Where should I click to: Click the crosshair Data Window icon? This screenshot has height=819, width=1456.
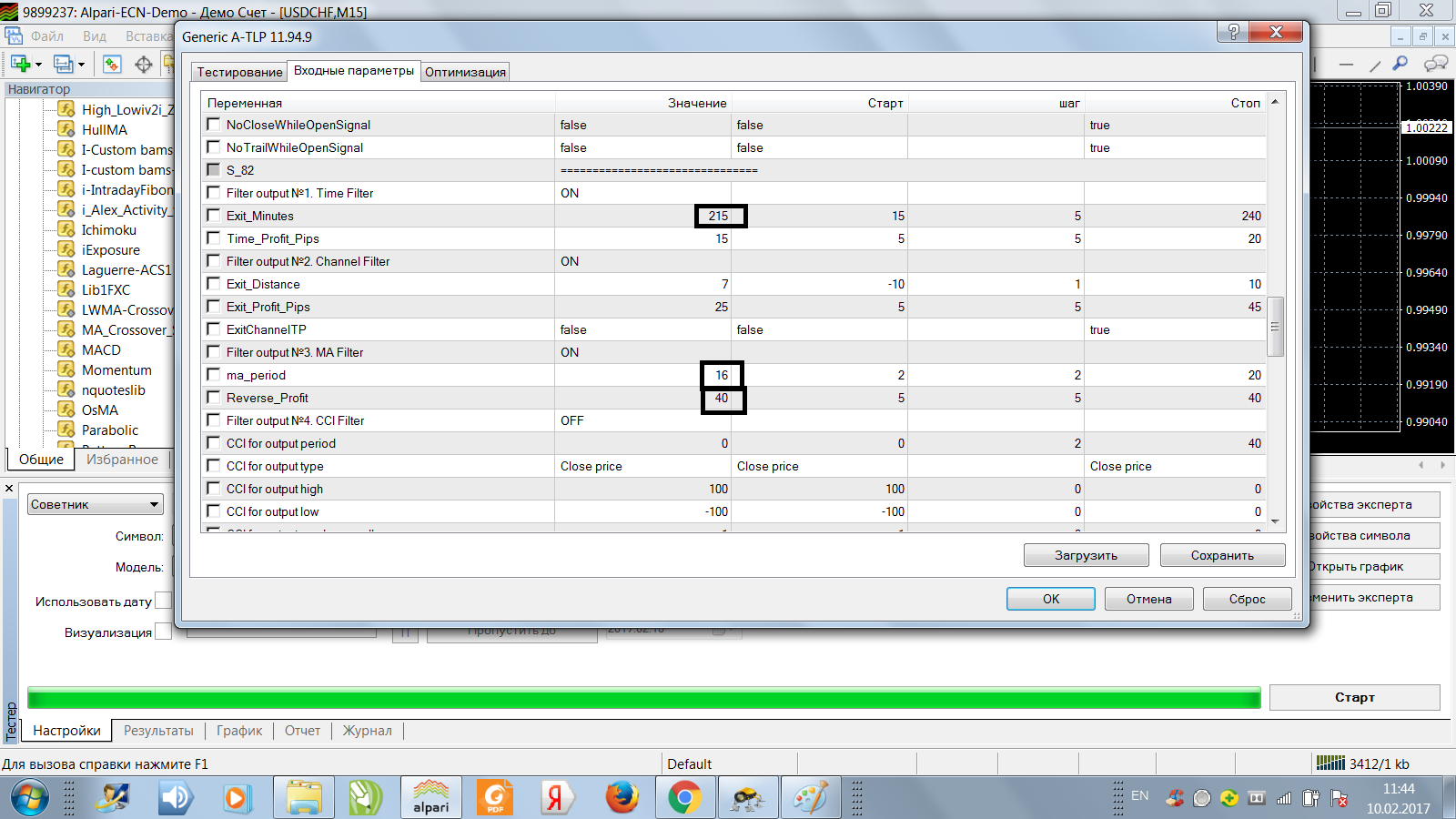pyautogui.click(x=144, y=64)
